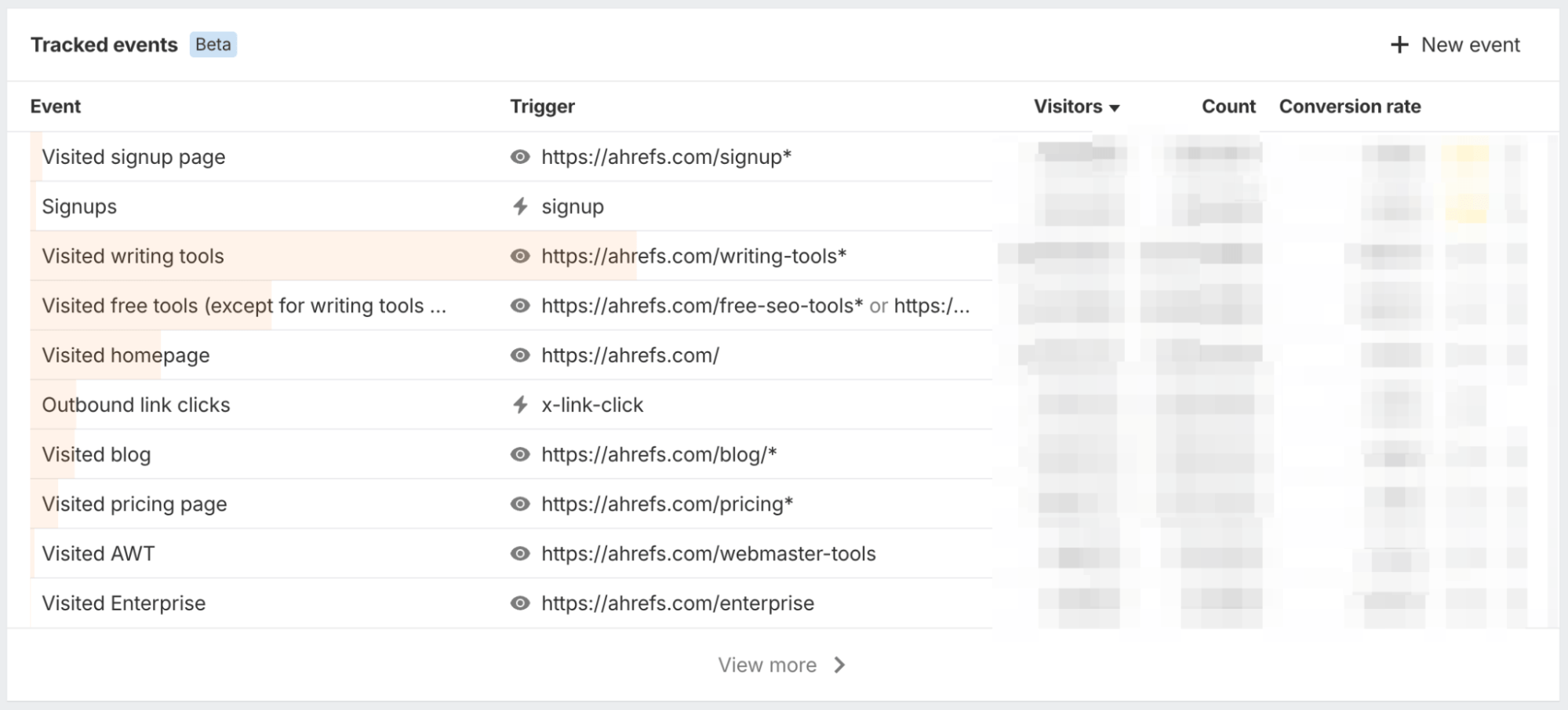This screenshot has width=1568, height=710.
Task: Click the Beta badge label
Action: (x=213, y=45)
